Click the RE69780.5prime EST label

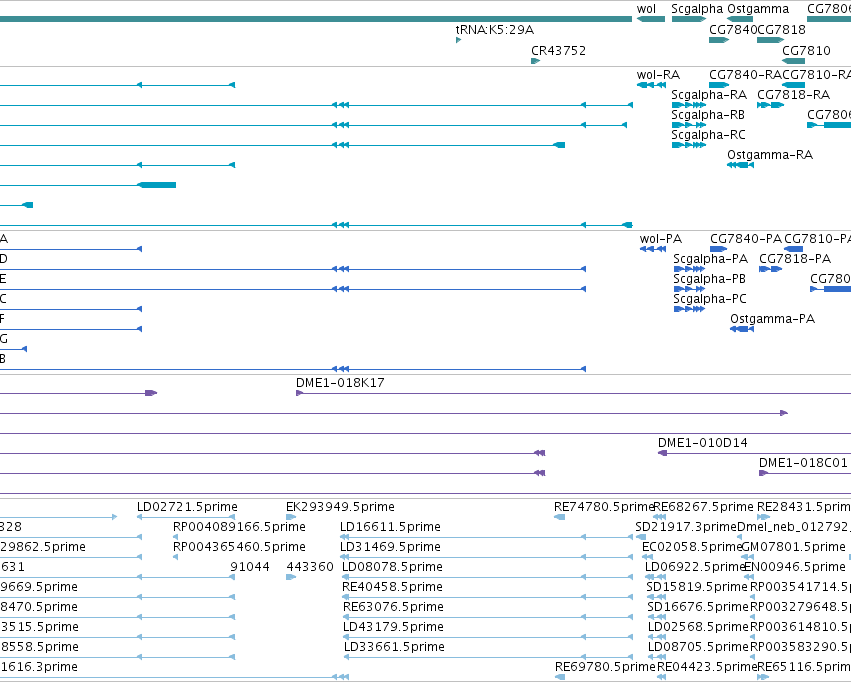(x=605, y=667)
